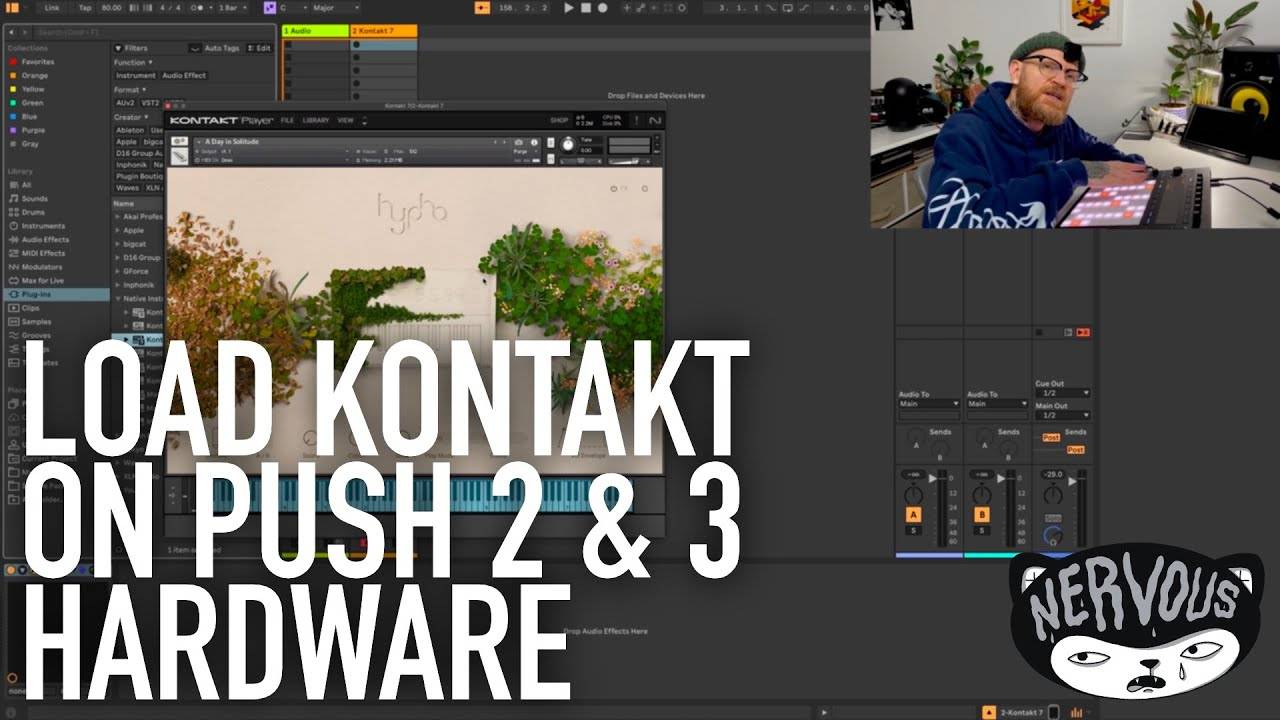
Task: Select the Yellow collection label
Action: (x=33, y=89)
